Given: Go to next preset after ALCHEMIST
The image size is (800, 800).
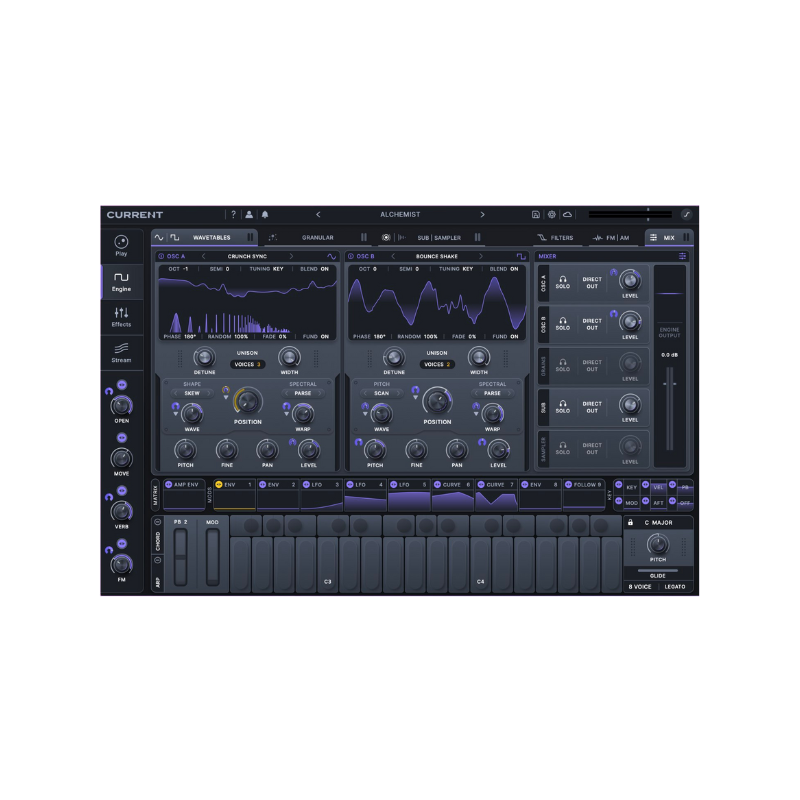Looking at the screenshot, I should (x=482, y=214).
